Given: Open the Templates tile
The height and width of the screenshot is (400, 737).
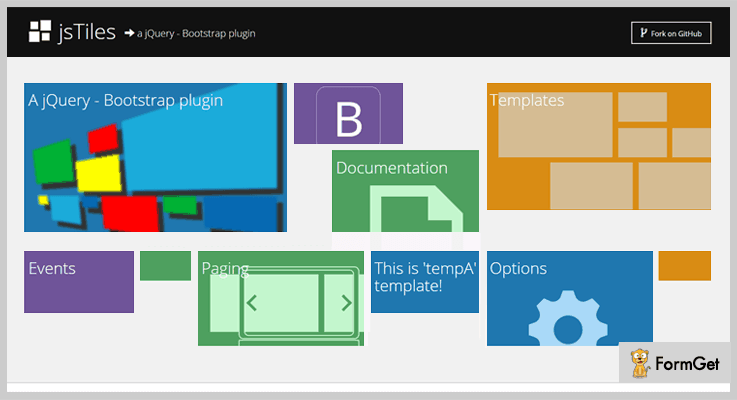Looking at the screenshot, I should coord(599,146).
